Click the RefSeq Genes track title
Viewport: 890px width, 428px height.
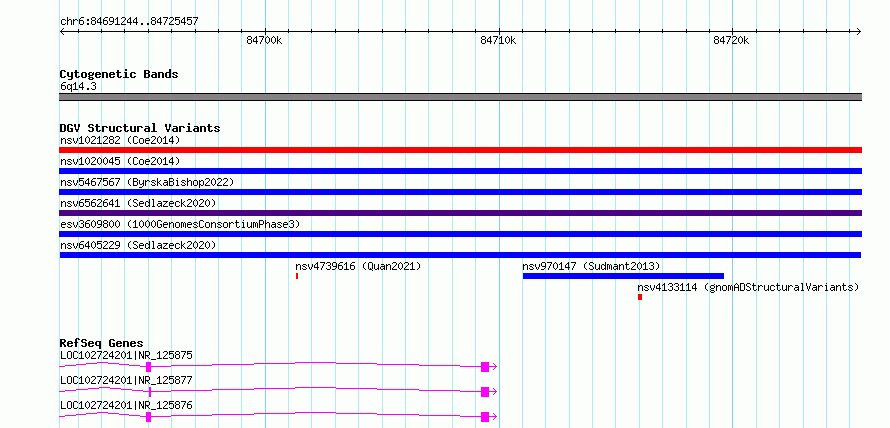click(102, 343)
